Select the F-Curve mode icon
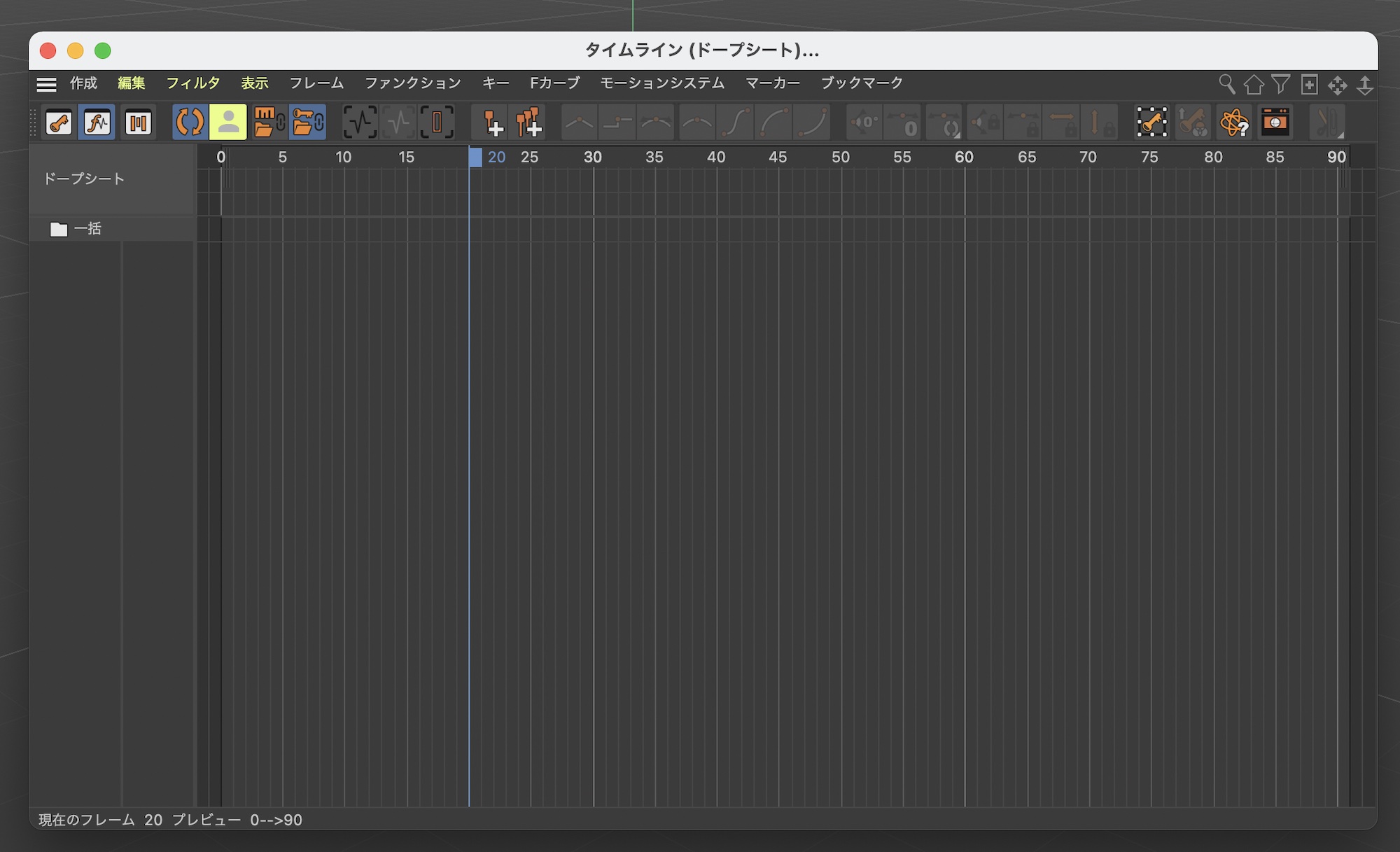Screen dimensions: 1400x852 pyautogui.click(x=97, y=123)
